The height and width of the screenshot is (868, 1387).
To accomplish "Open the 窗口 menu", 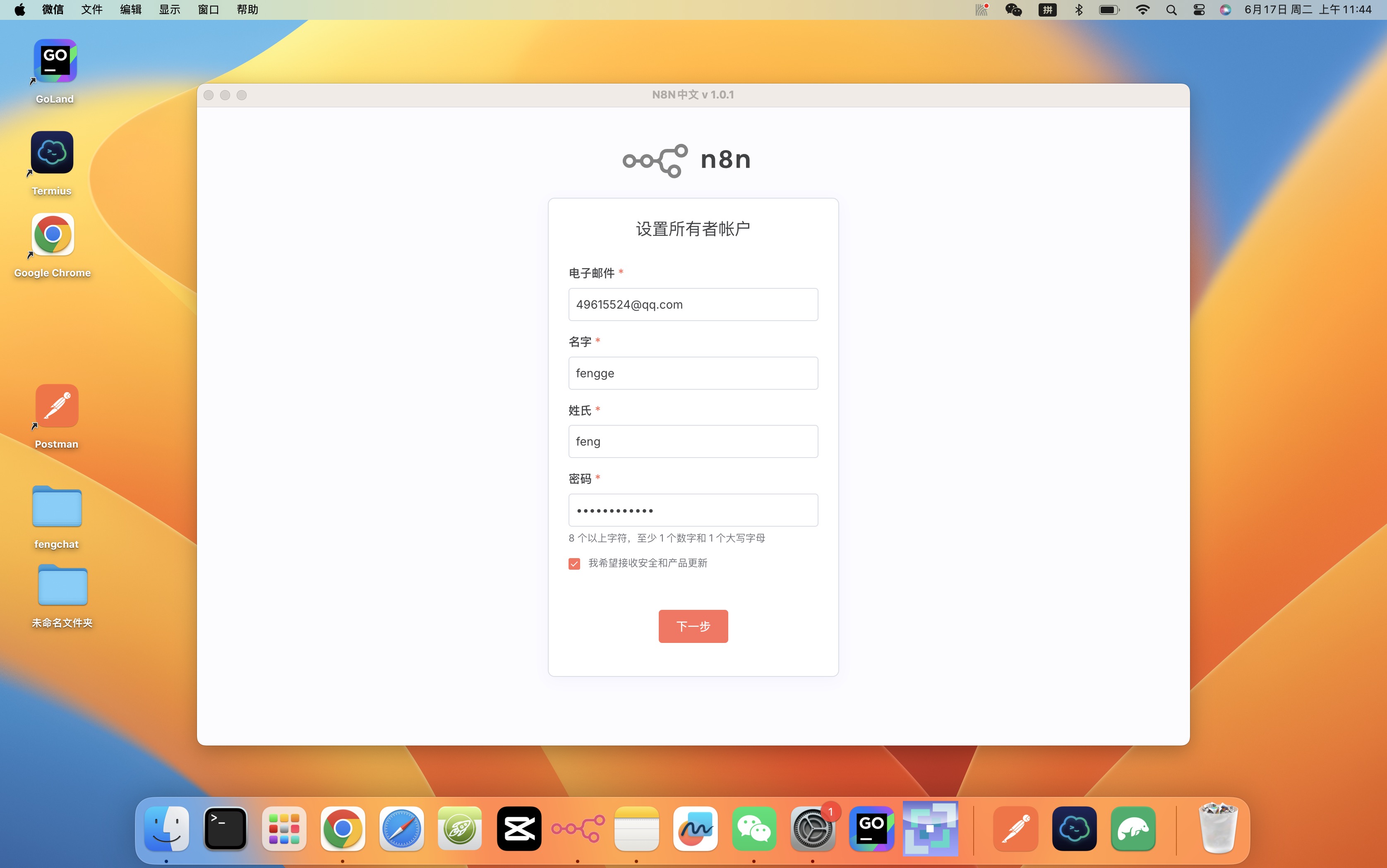I will pos(209,10).
